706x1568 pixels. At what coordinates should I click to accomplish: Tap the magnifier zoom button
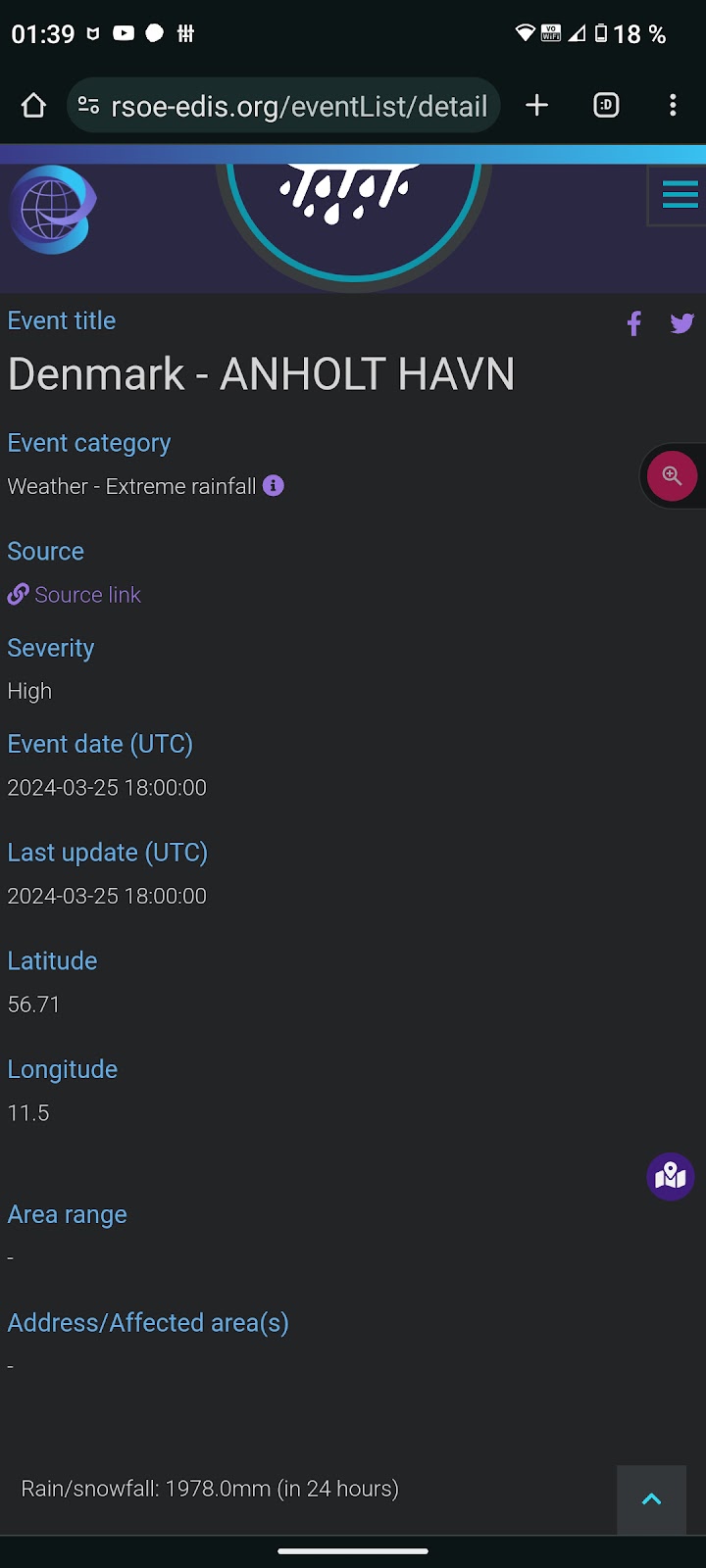tap(672, 476)
